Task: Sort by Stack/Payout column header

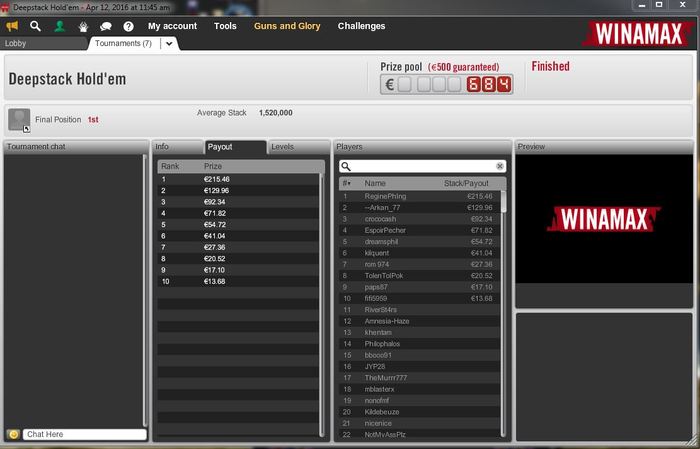Action: point(466,183)
